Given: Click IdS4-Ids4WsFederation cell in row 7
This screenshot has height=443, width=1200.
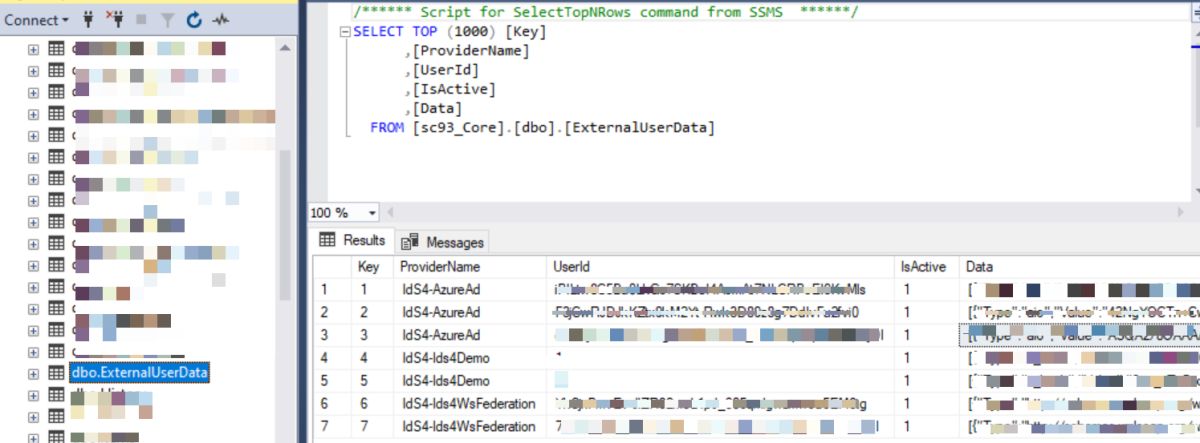Looking at the screenshot, I should [x=470, y=427].
